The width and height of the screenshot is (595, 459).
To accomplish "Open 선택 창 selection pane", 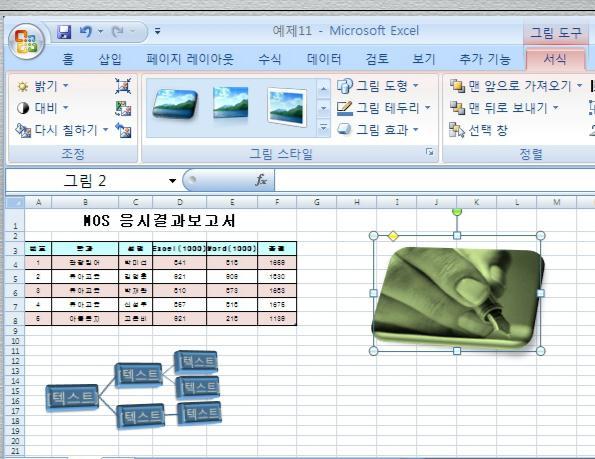I will pyautogui.click(x=478, y=130).
